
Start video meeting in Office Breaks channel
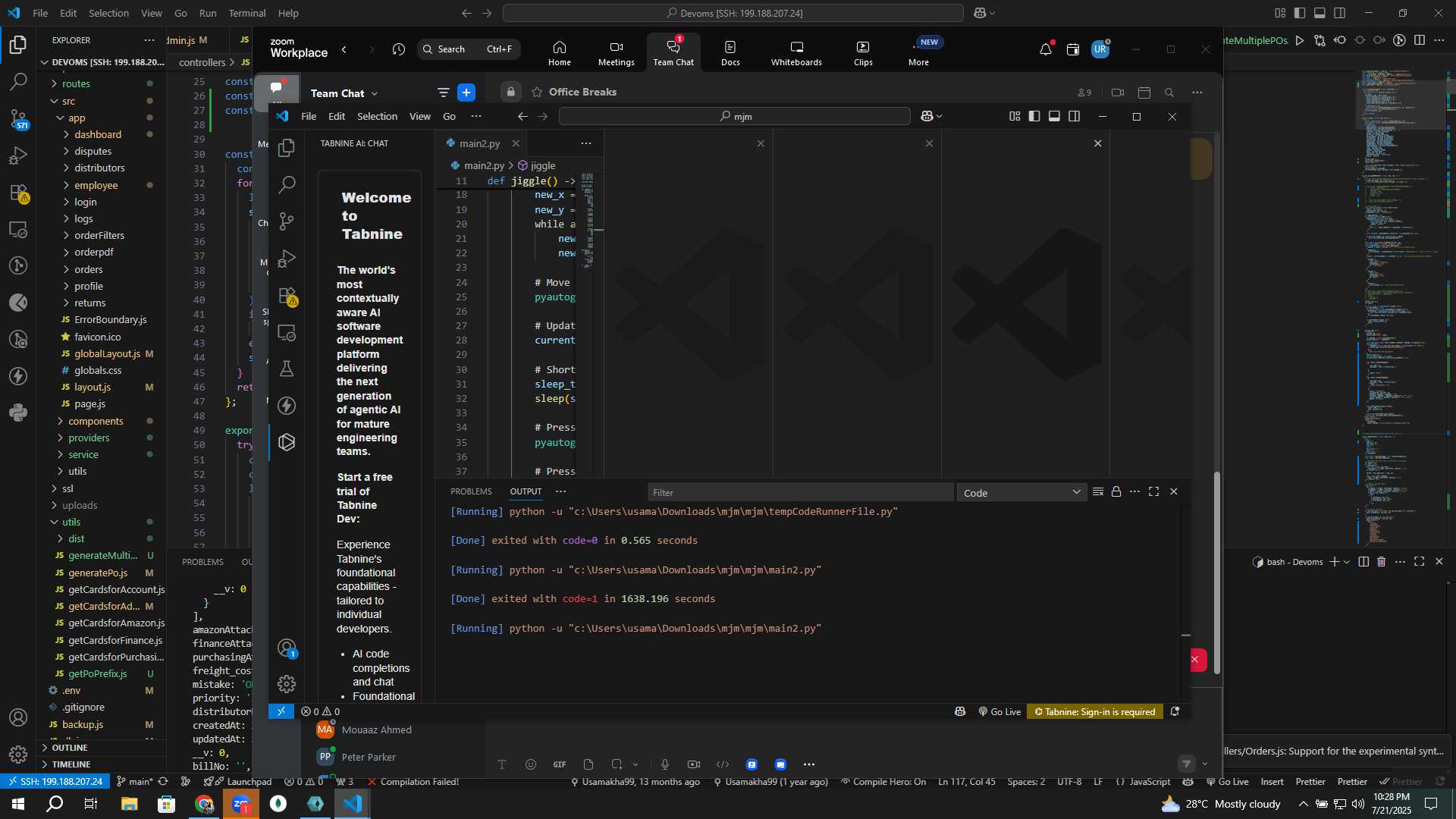(x=1118, y=93)
